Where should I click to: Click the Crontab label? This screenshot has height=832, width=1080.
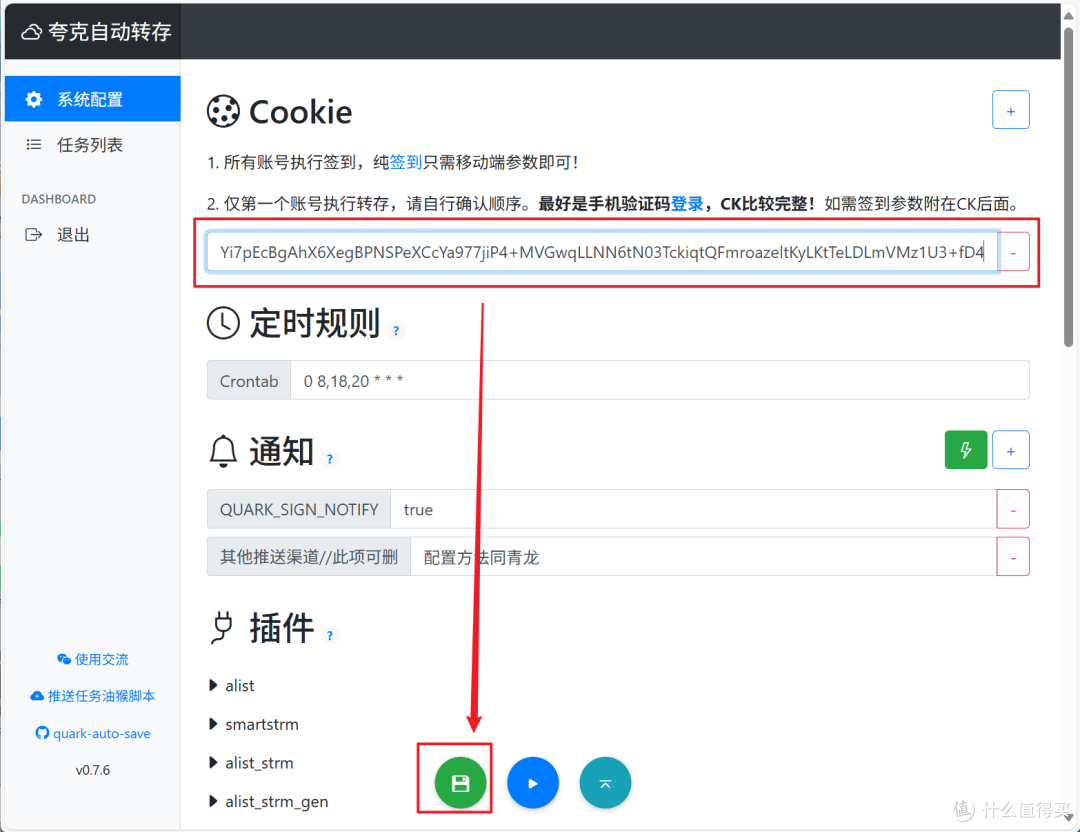tap(249, 380)
